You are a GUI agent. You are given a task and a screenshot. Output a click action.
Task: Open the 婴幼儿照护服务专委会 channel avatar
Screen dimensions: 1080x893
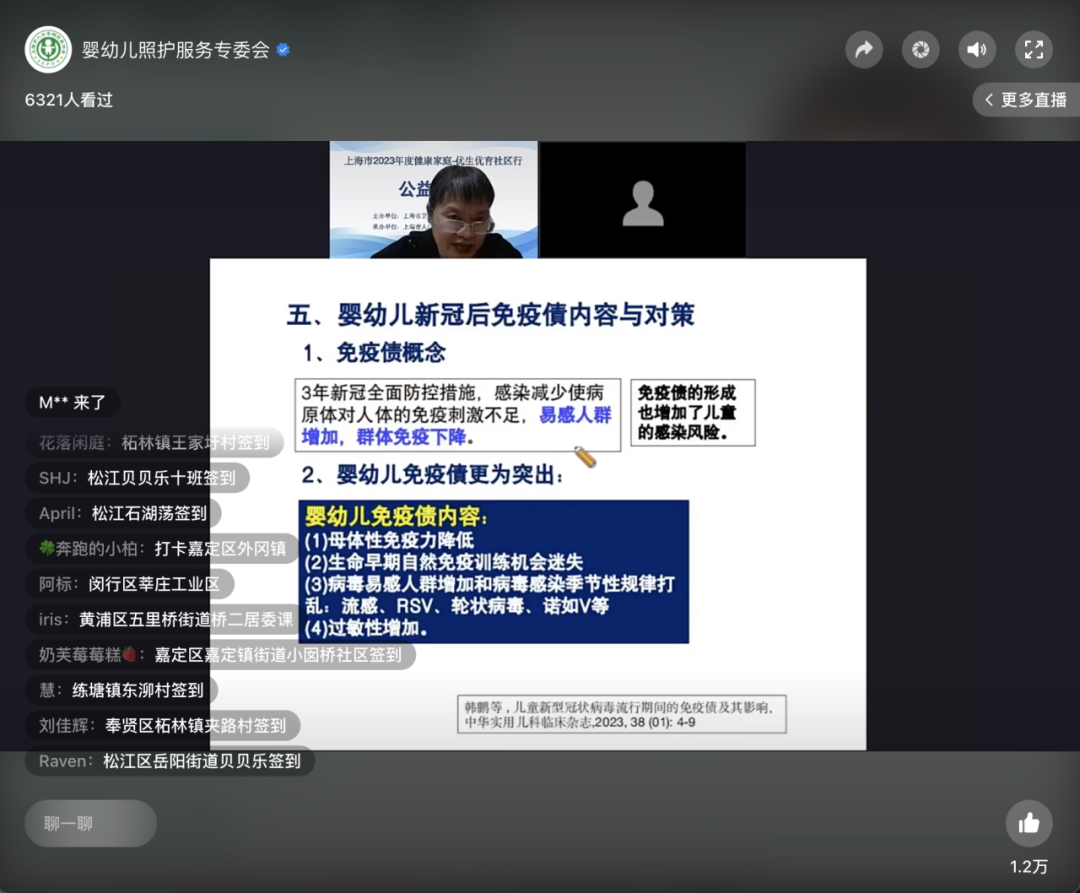coord(48,50)
